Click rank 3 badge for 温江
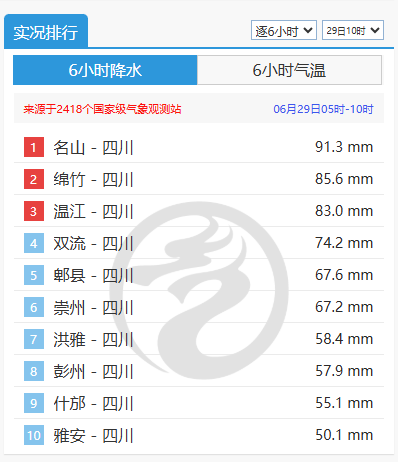This screenshot has width=398, height=462. 34,211
